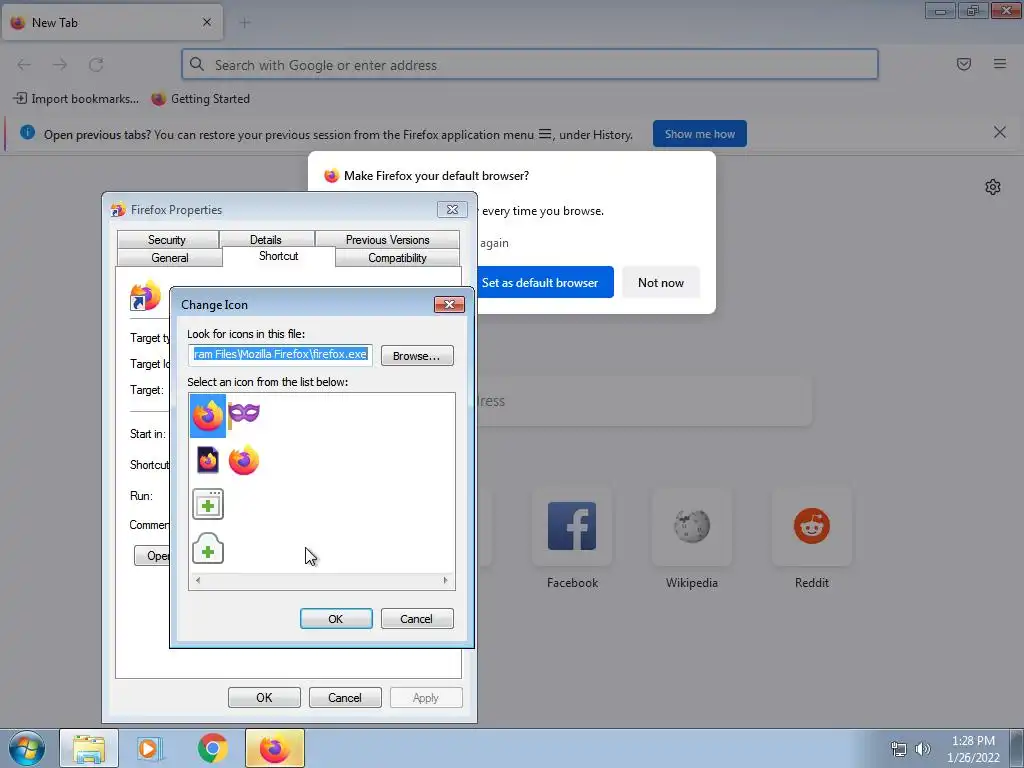Click Firefox shortcut icon in Properties
The height and width of the screenshot is (768, 1024).
click(x=146, y=296)
